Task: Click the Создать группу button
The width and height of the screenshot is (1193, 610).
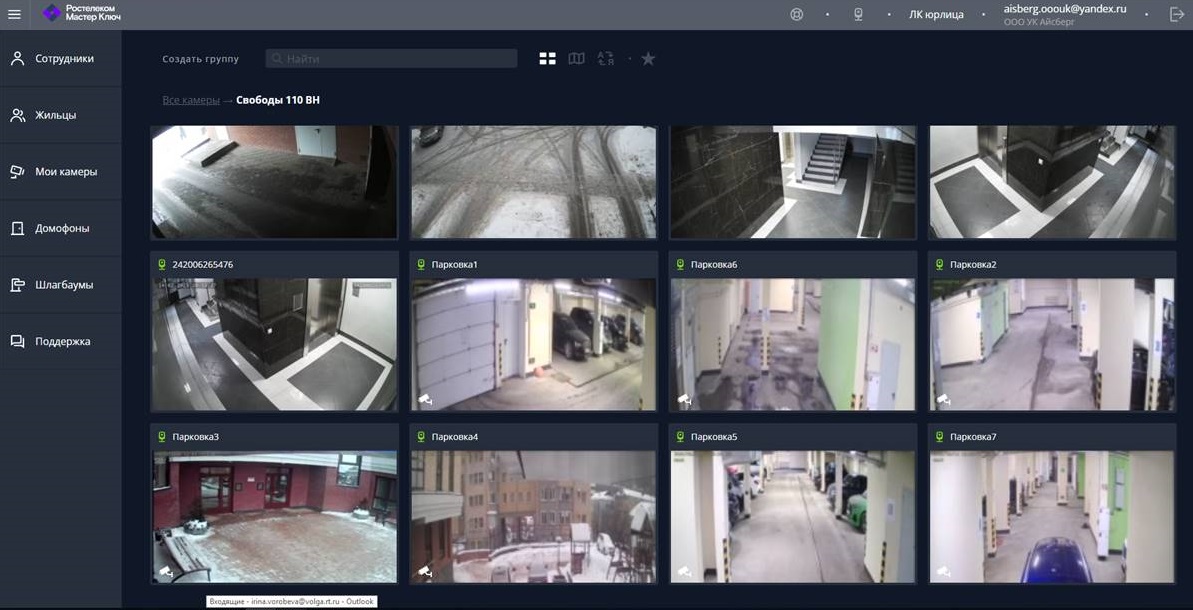Action: pyautogui.click(x=200, y=59)
